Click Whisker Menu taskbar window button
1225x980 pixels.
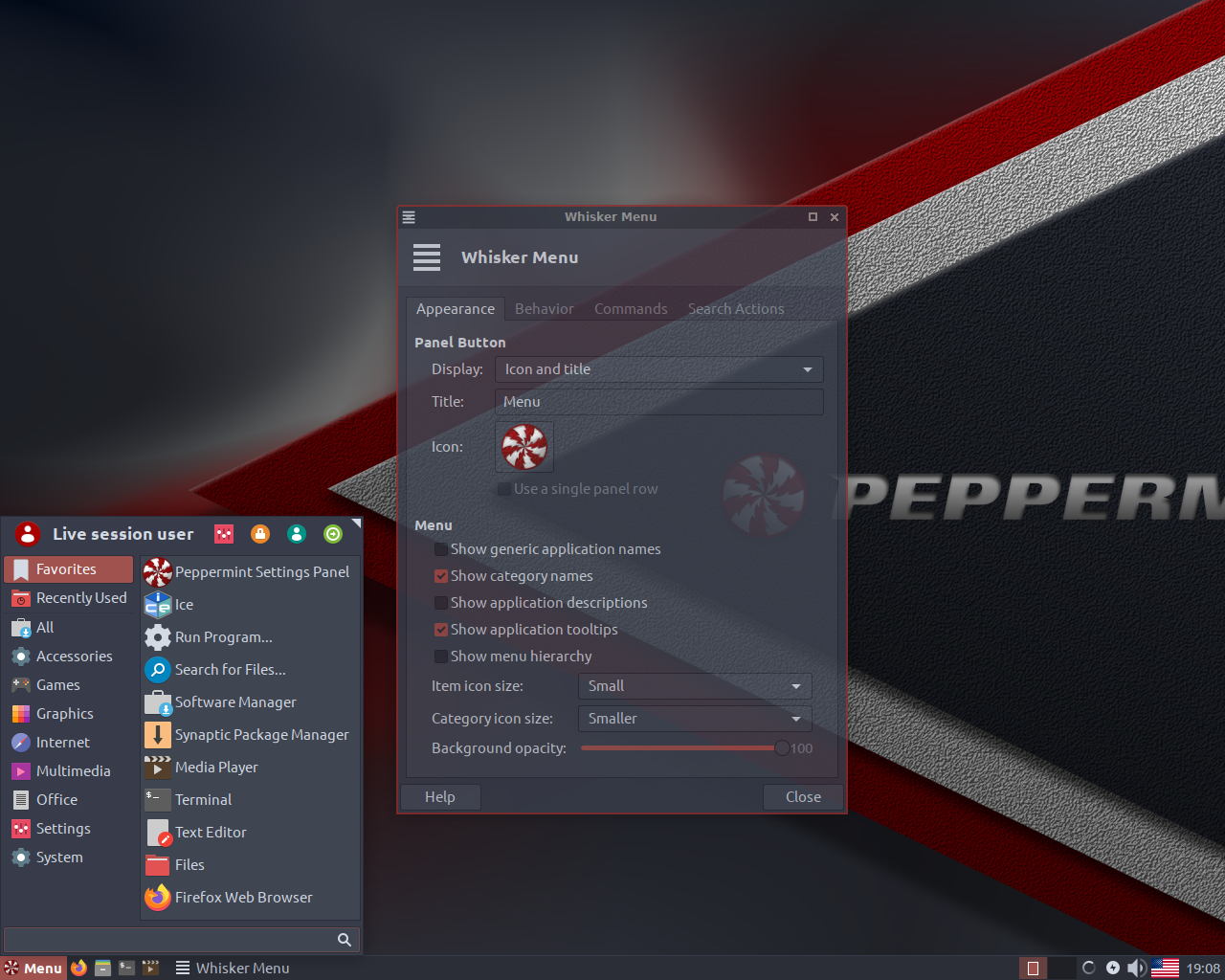pos(233,968)
